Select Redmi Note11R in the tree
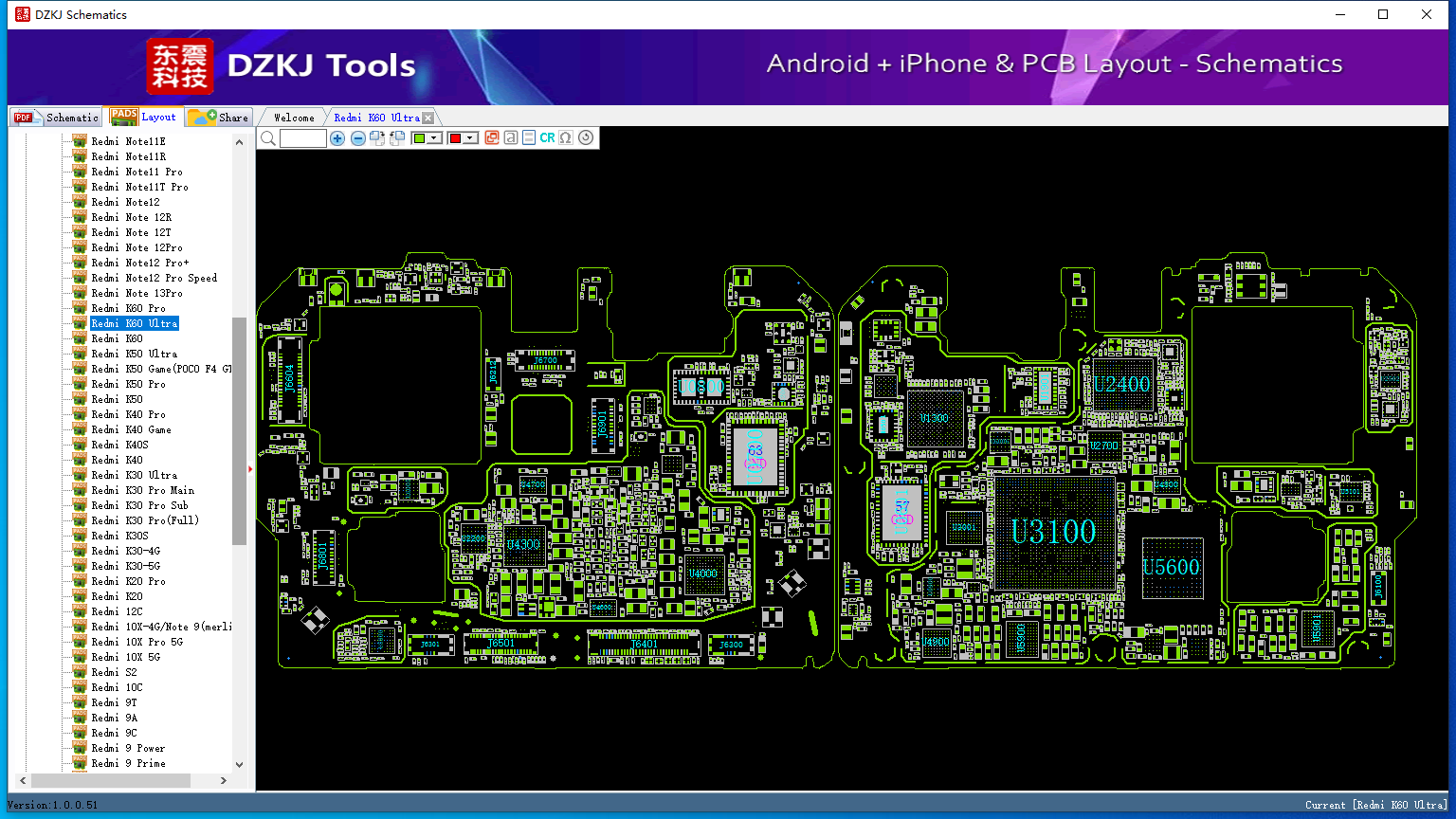The image size is (1456, 819). [128, 156]
